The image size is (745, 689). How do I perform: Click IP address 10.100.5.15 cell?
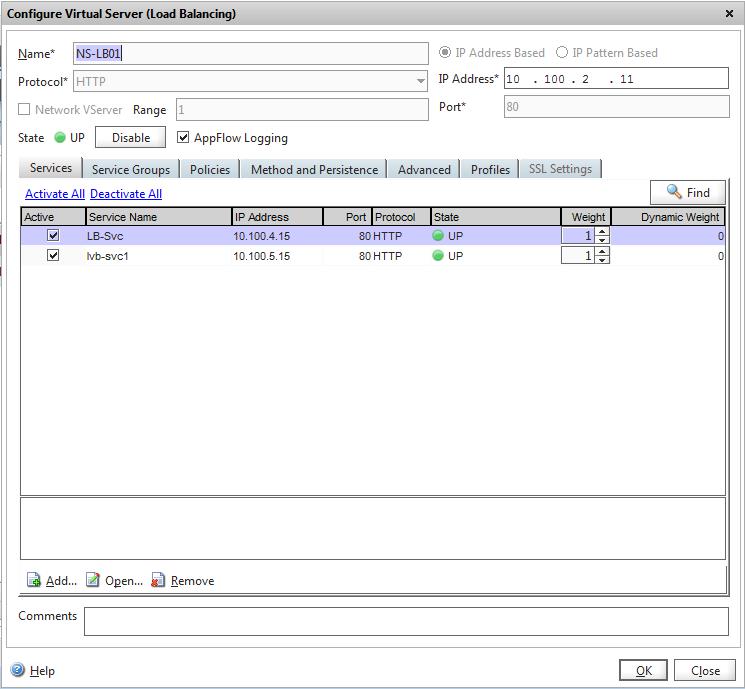click(x=261, y=256)
